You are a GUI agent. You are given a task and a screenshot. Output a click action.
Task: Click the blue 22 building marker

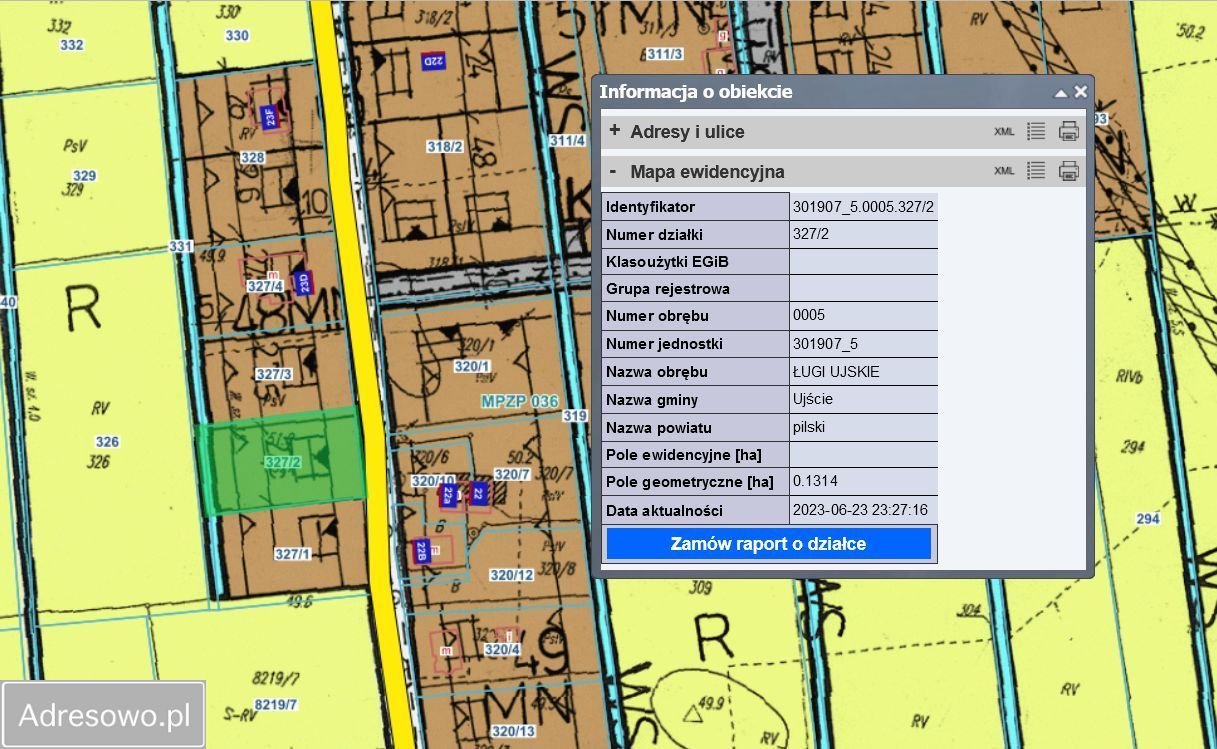tap(479, 493)
